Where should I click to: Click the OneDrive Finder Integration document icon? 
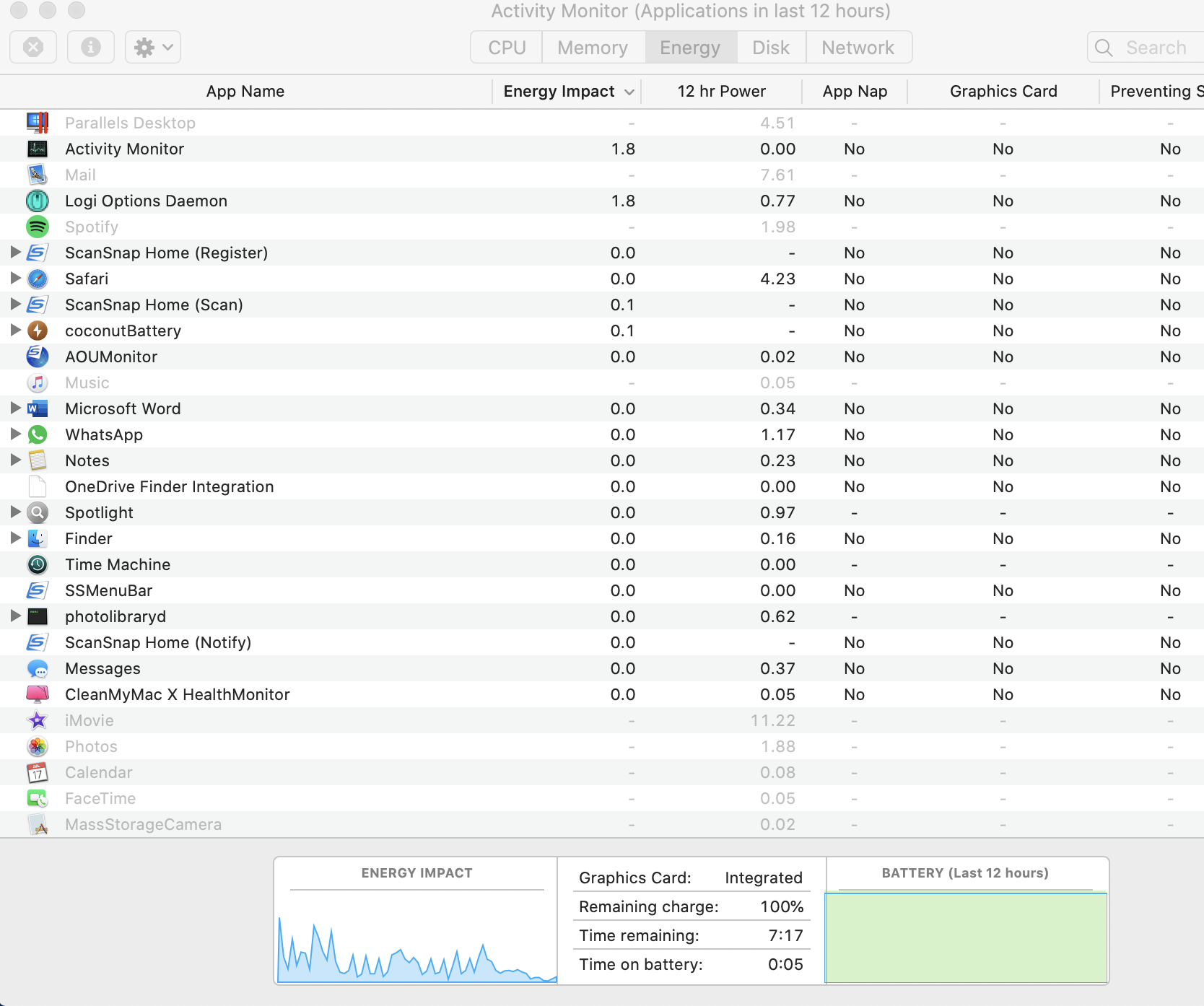38,486
